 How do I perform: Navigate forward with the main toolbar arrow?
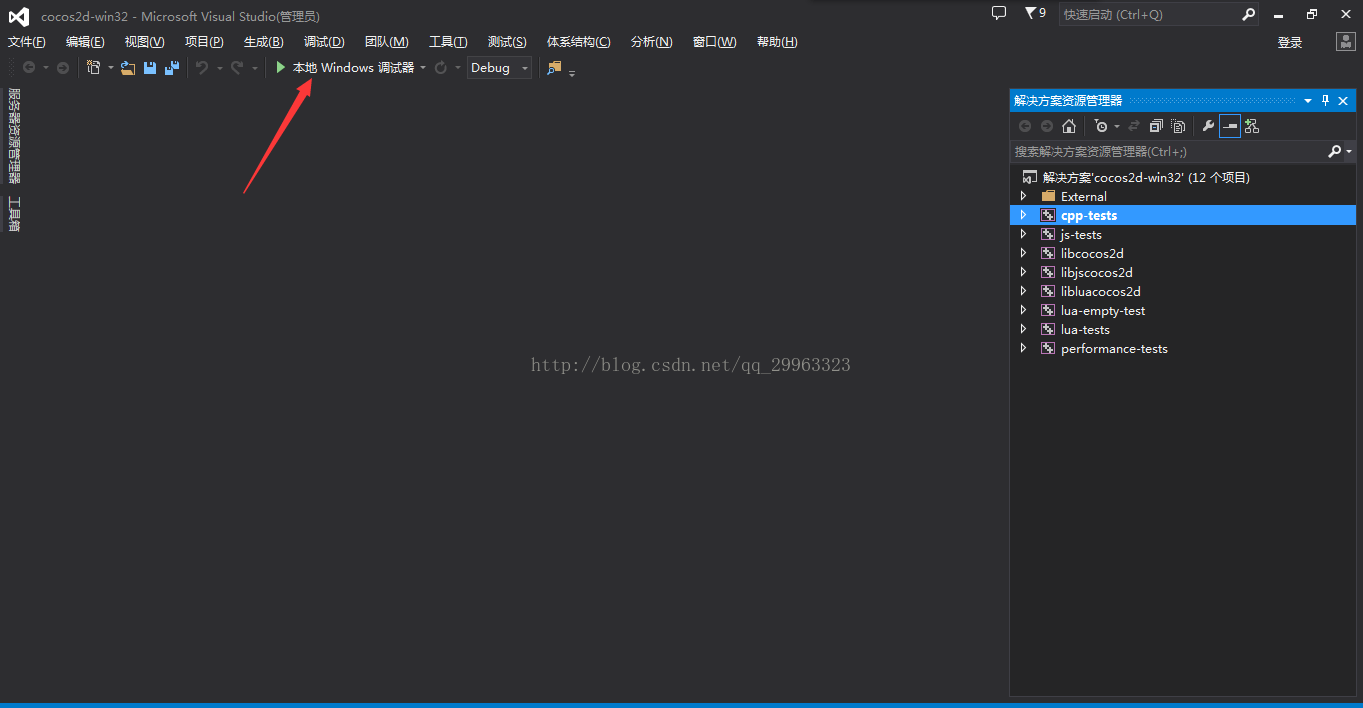pyautogui.click(x=63, y=68)
